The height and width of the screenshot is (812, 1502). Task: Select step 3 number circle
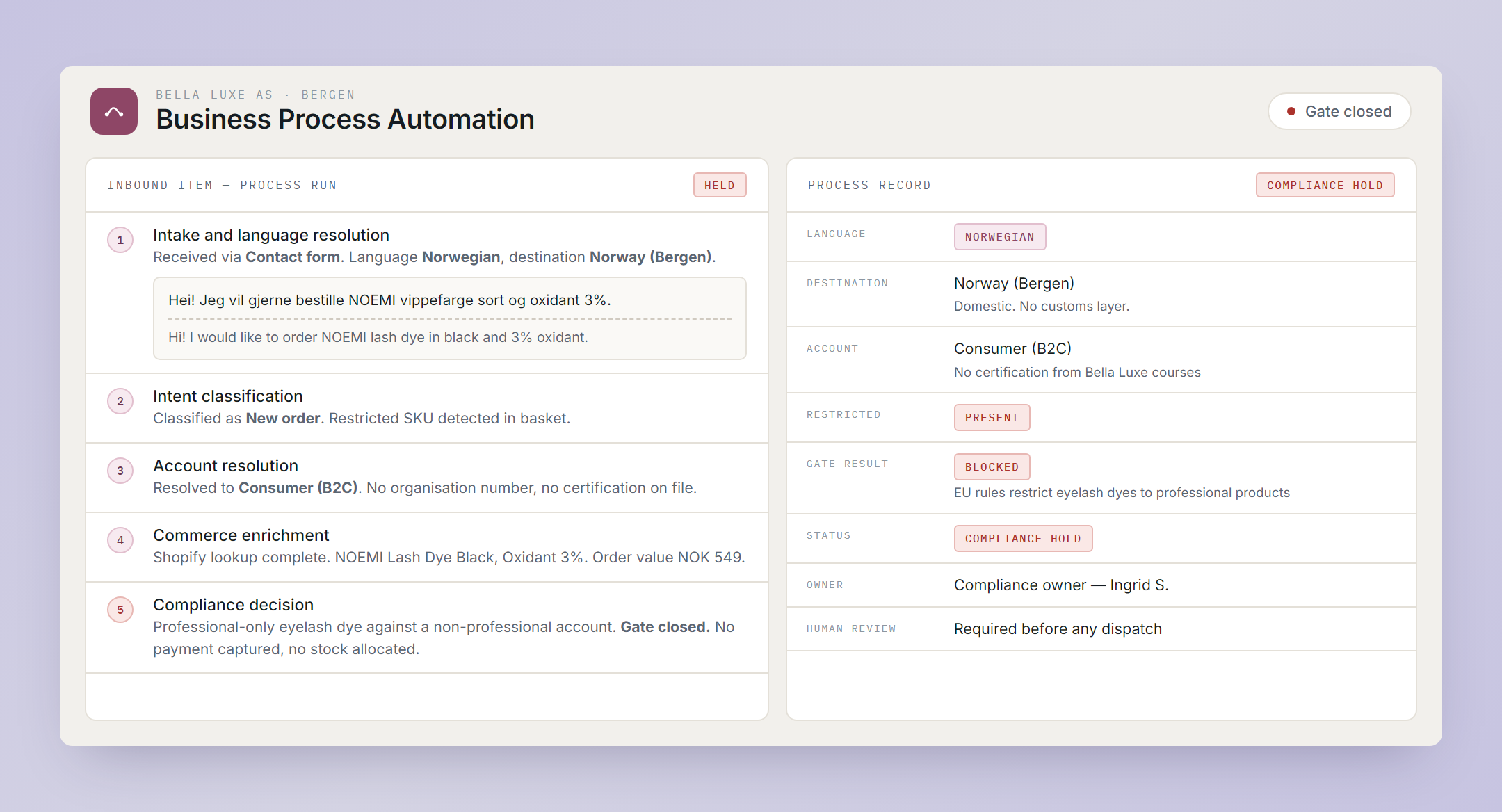coord(120,471)
